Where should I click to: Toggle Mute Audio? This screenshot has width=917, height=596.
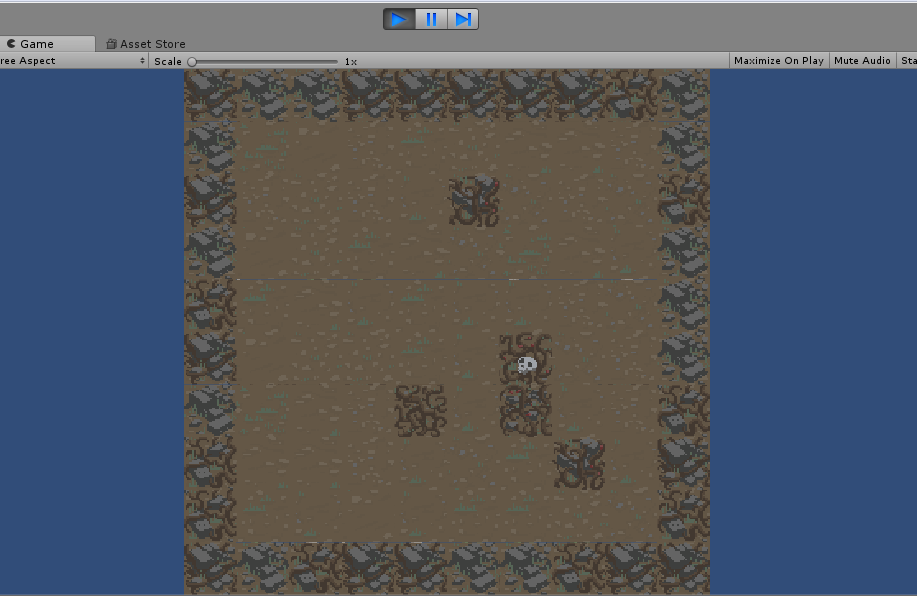[x=862, y=61]
